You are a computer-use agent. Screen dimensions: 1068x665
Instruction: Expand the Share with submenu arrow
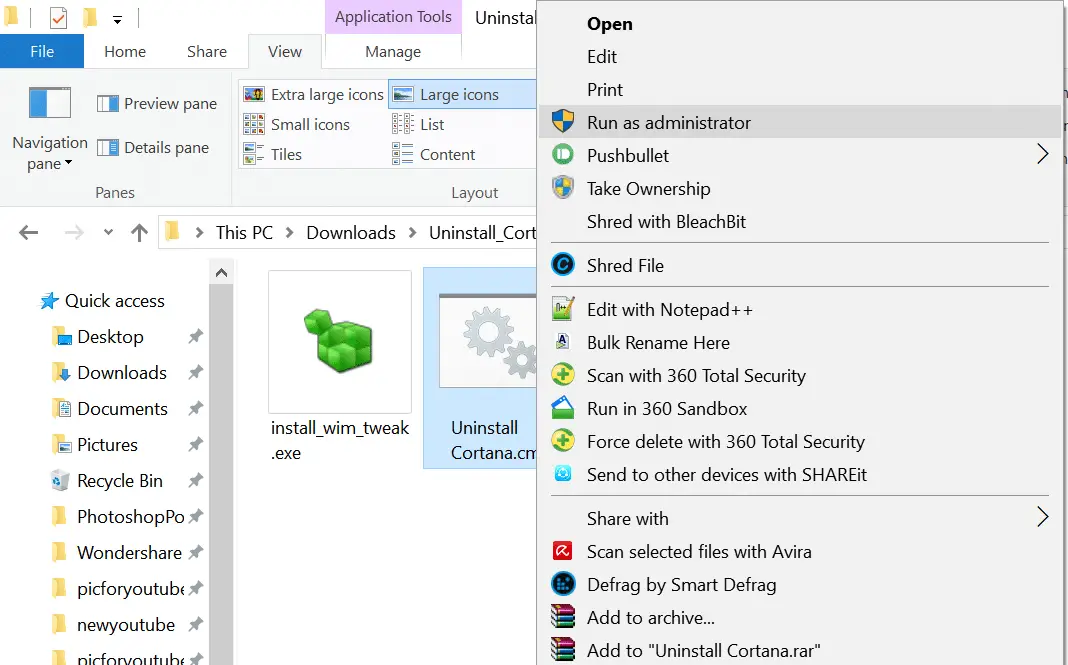click(x=1042, y=517)
